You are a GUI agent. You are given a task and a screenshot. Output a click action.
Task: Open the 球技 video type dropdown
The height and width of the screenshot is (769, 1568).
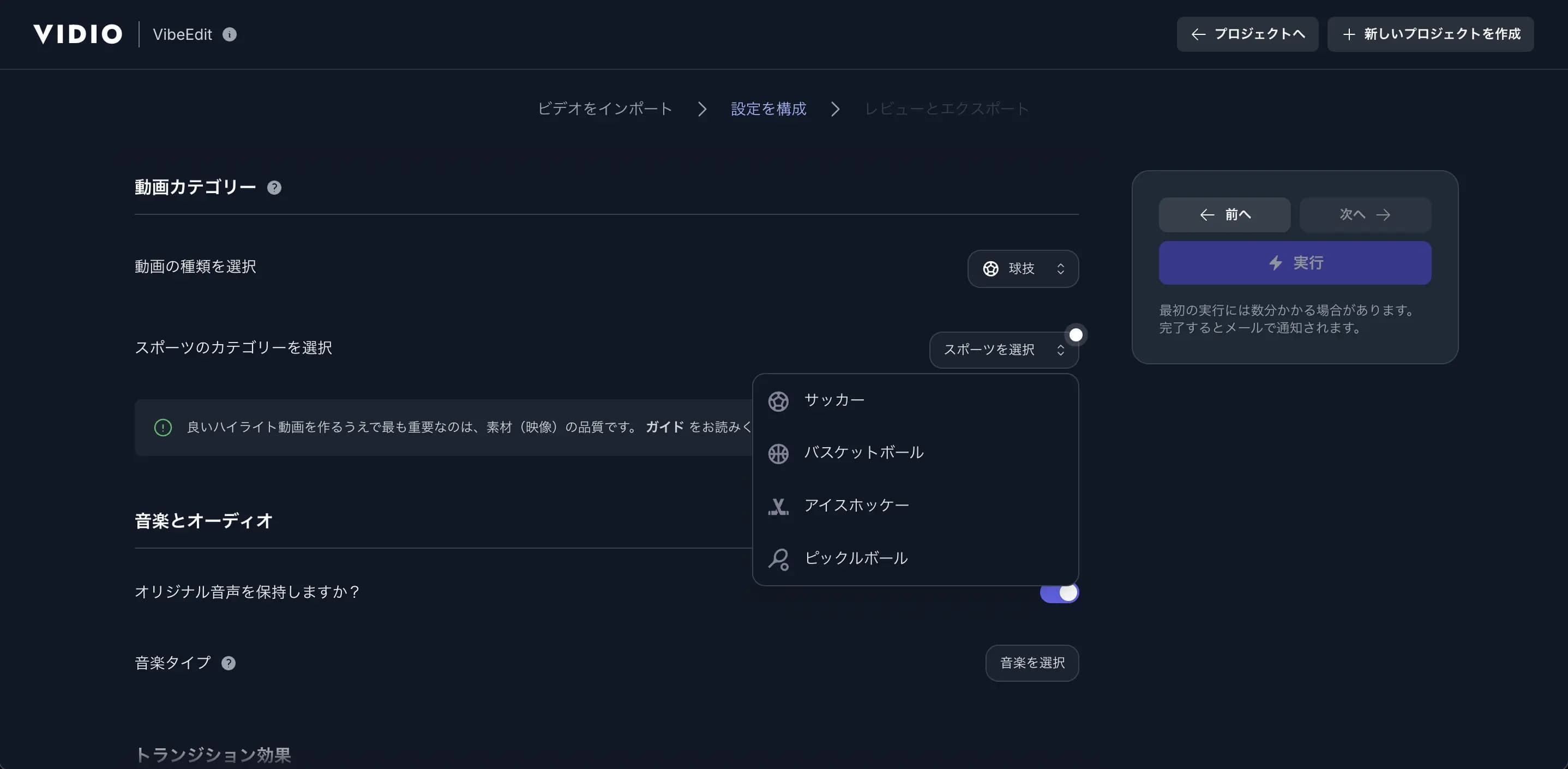1023,268
